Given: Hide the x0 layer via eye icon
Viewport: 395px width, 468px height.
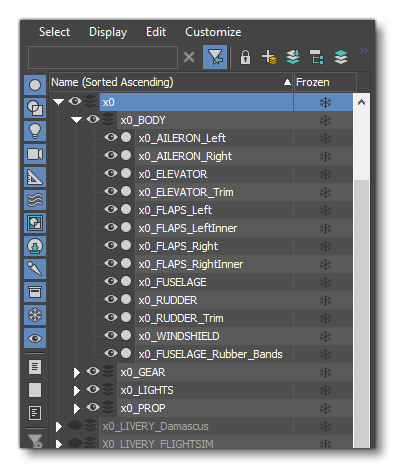Looking at the screenshot, I should (75, 101).
